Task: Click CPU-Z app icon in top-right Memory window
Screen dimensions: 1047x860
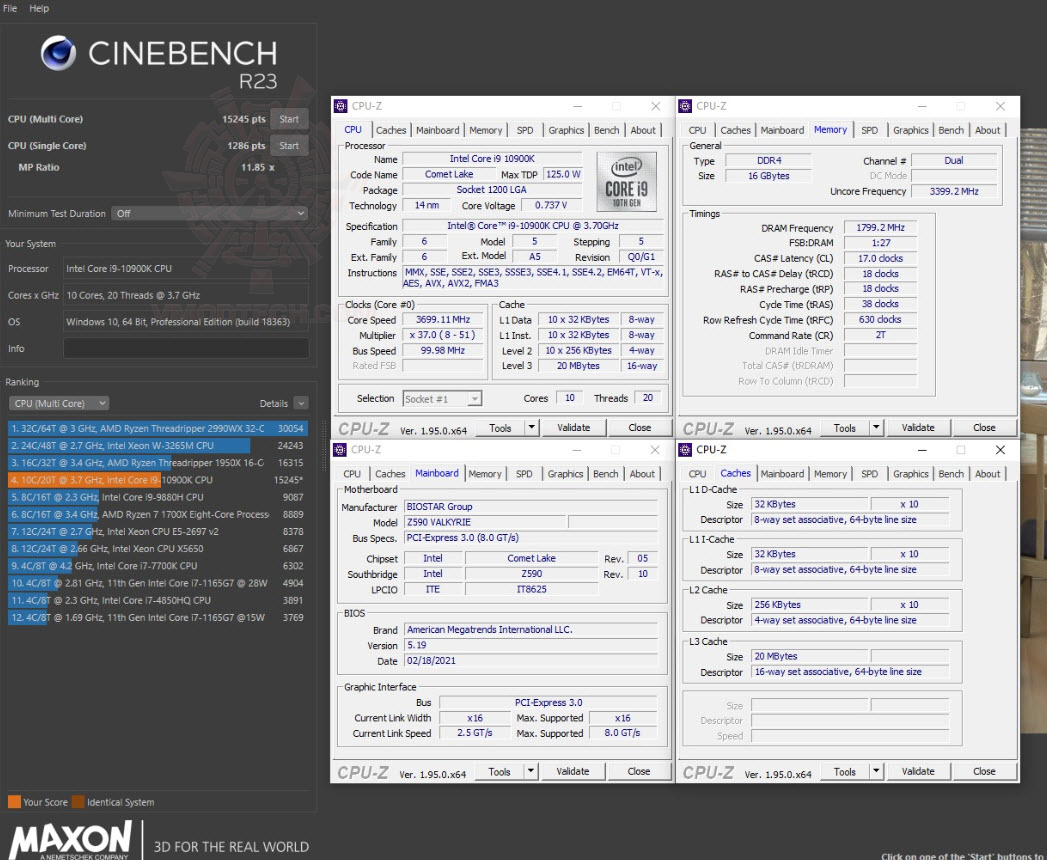Action: (x=684, y=106)
